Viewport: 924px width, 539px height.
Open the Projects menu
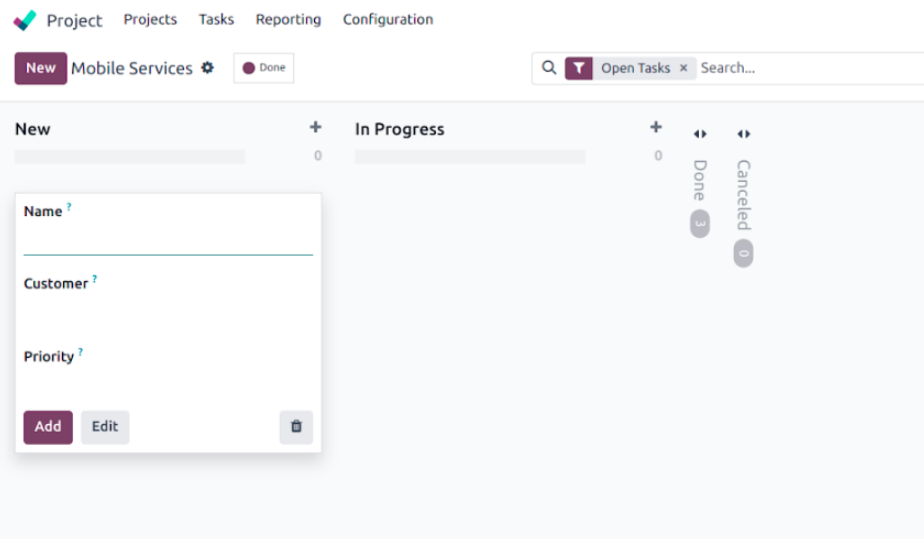[150, 20]
